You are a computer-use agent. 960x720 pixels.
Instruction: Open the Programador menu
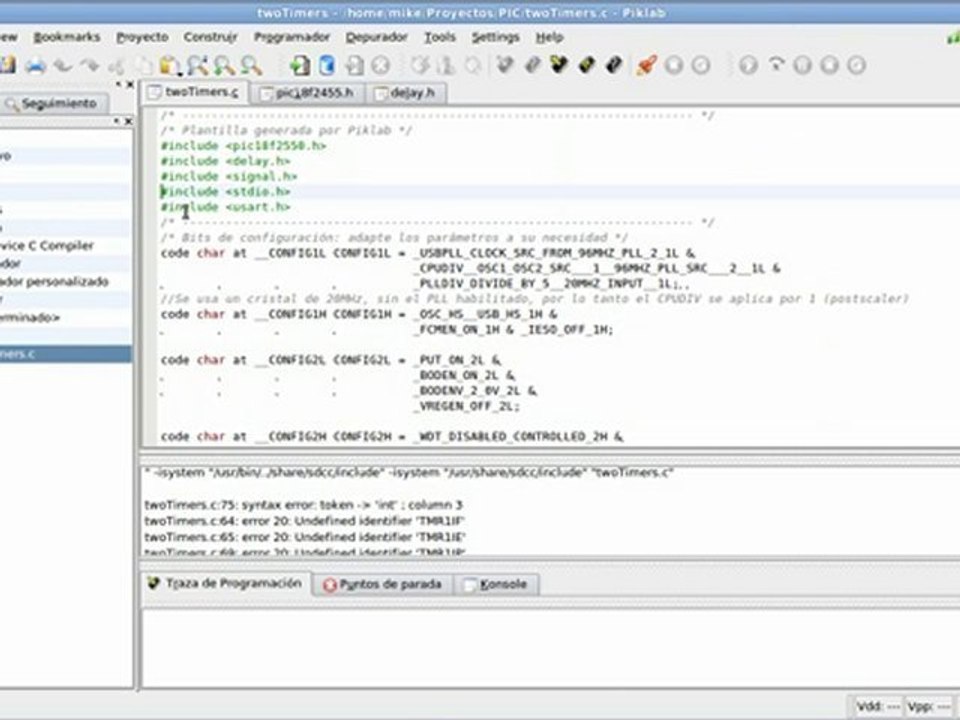coord(291,37)
